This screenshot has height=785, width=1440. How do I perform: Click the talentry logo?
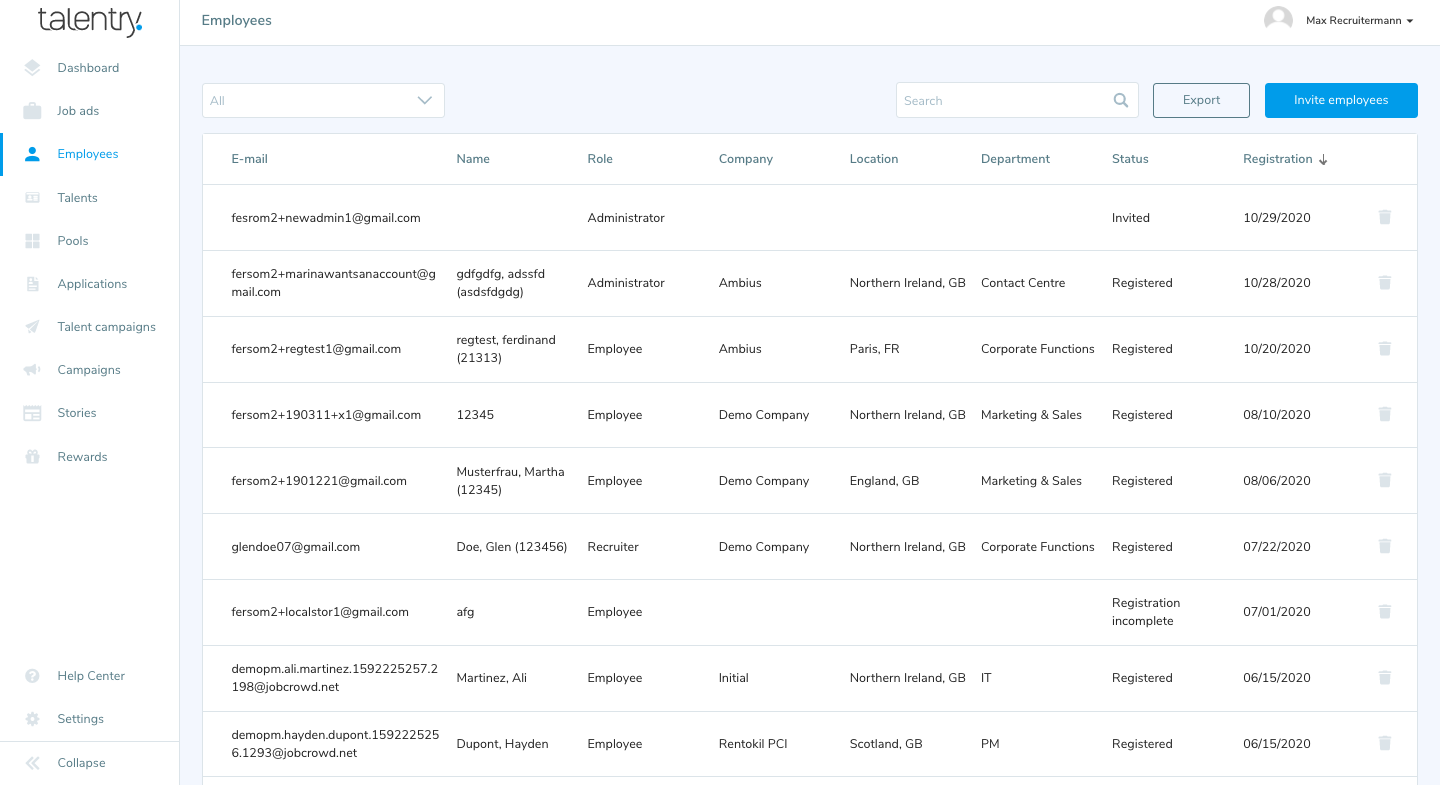click(90, 21)
